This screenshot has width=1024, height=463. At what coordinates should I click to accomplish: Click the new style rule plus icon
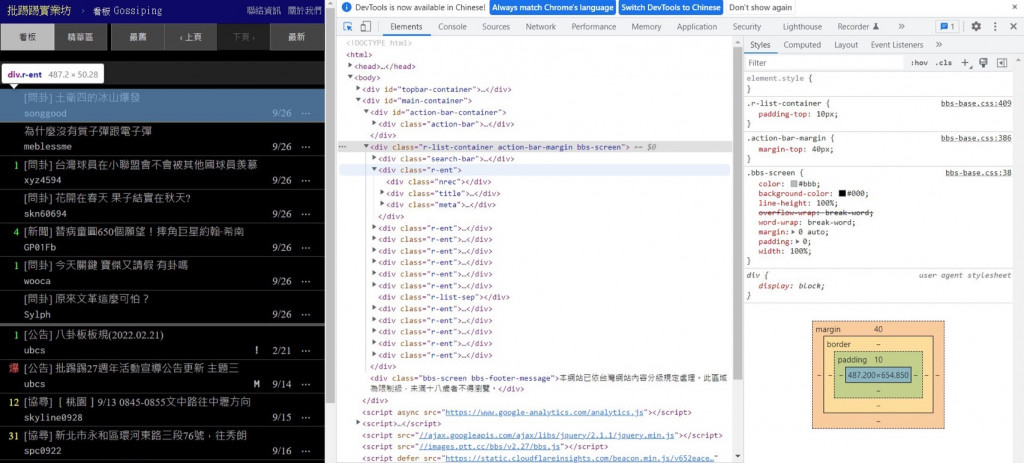[966, 63]
